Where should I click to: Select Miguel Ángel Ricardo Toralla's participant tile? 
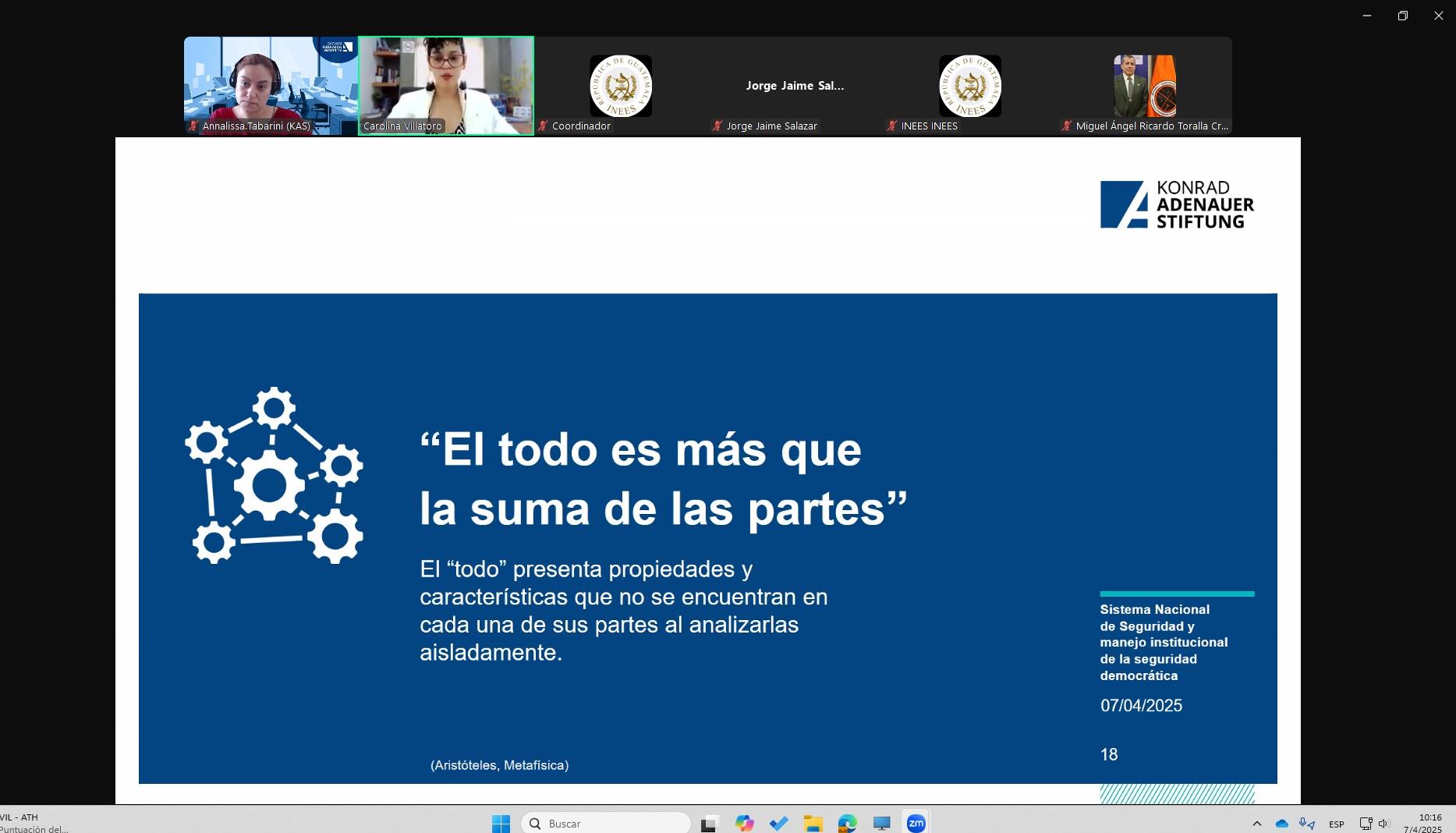point(1144,86)
